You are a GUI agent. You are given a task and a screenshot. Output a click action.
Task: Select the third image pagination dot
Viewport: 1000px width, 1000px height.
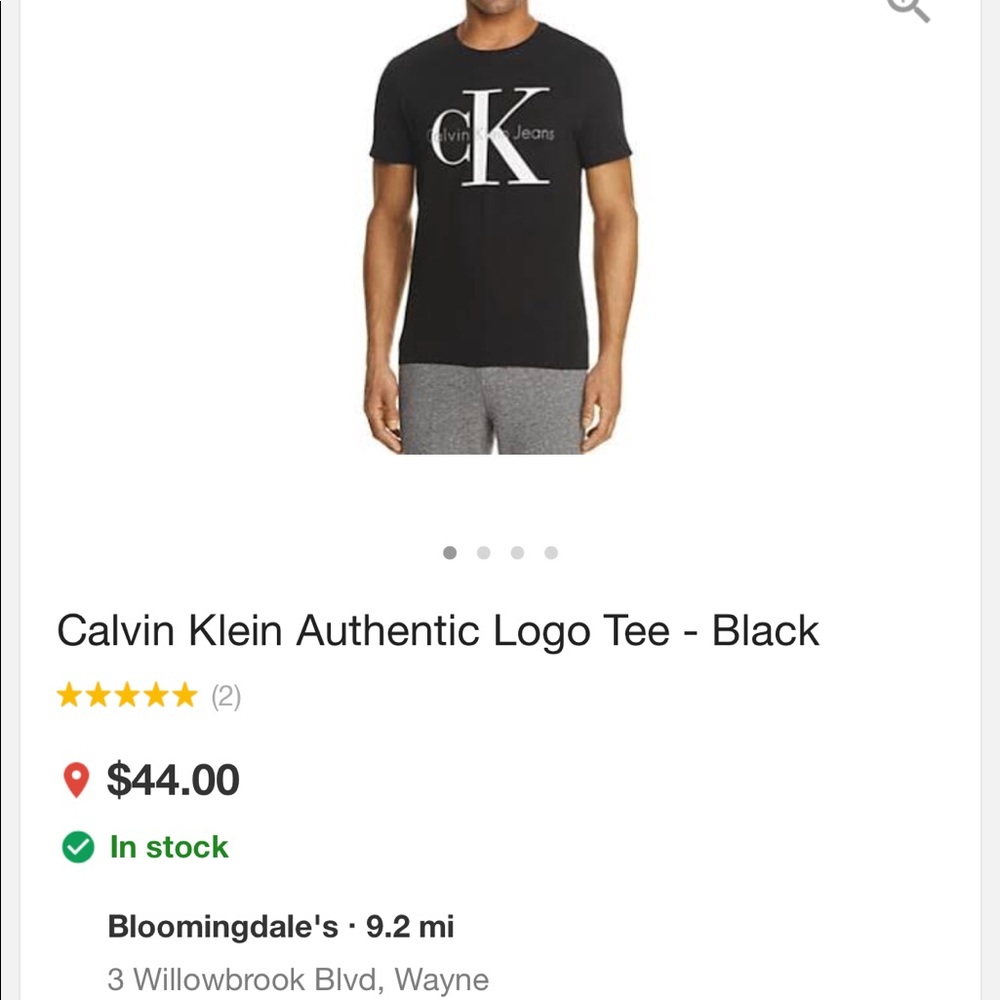pos(518,552)
